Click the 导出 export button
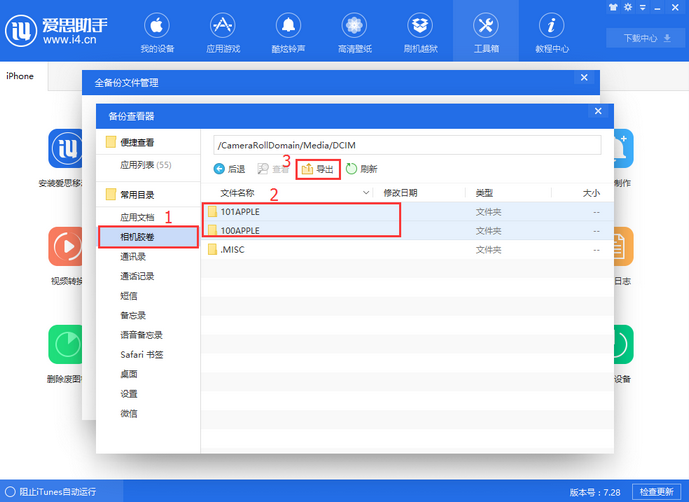The image size is (689, 502). (318, 169)
